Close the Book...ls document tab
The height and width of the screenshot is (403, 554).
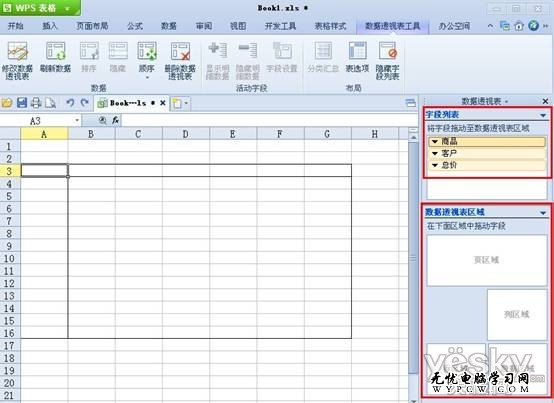(163, 103)
